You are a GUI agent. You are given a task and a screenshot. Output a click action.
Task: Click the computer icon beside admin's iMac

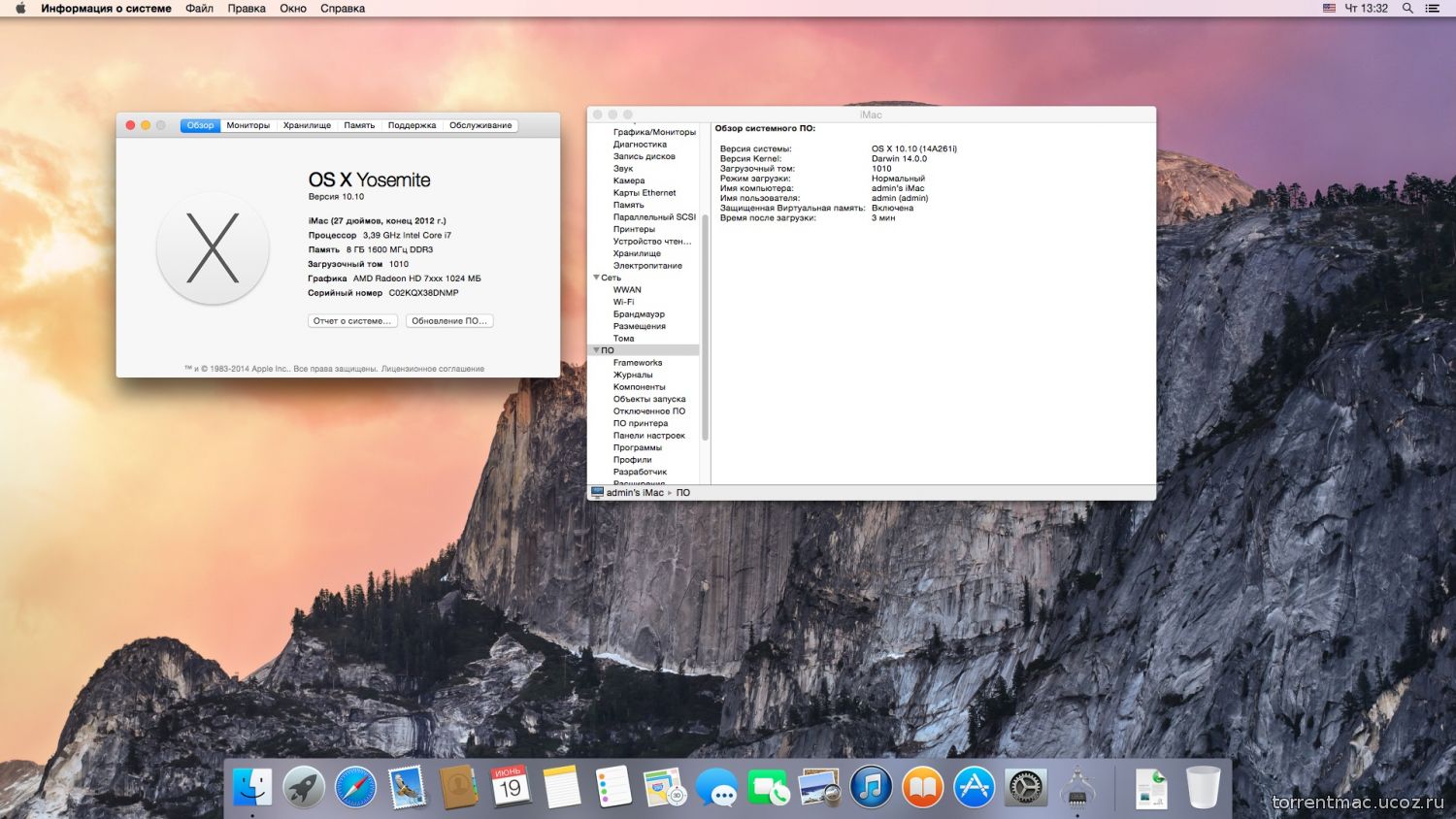[597, 492]
